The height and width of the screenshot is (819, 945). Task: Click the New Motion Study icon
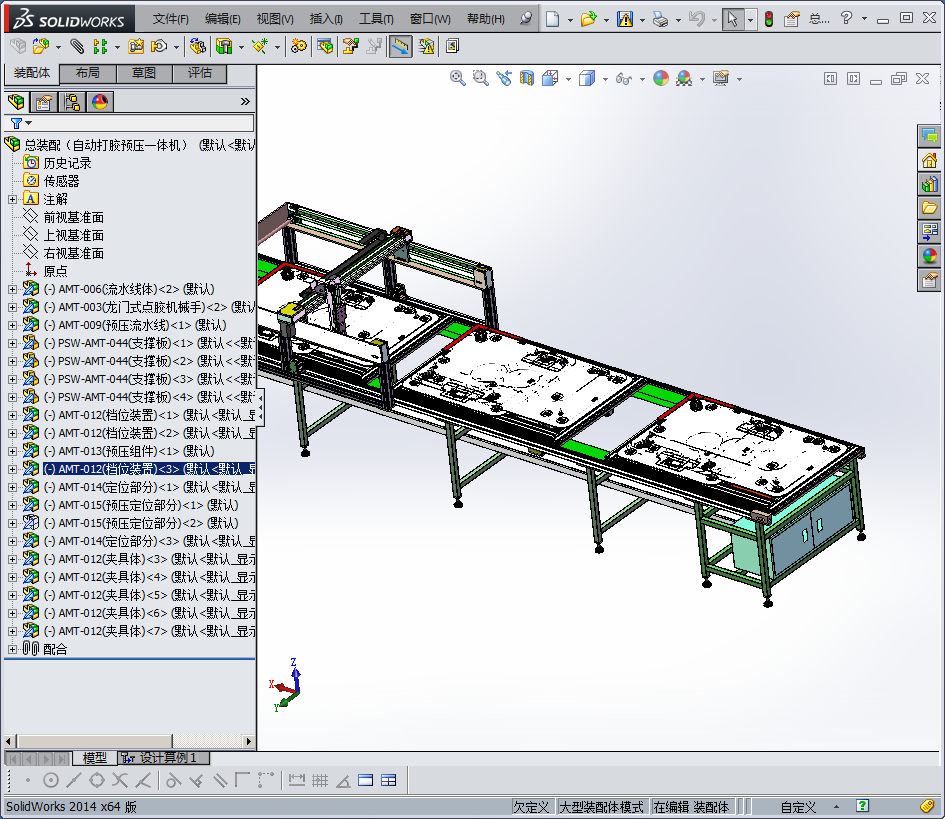pos(298,46)
